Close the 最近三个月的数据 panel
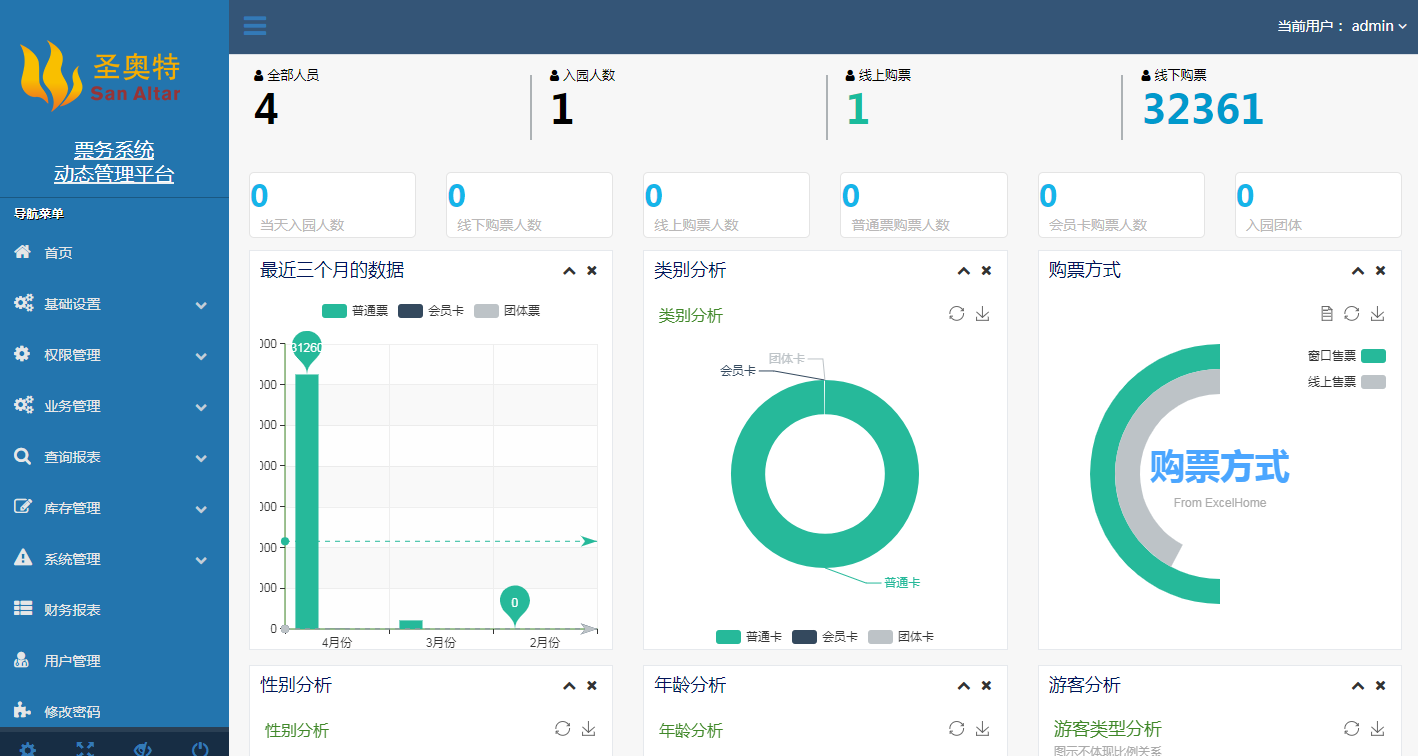Screen dimensions: 1418x756 pos(592,271)
